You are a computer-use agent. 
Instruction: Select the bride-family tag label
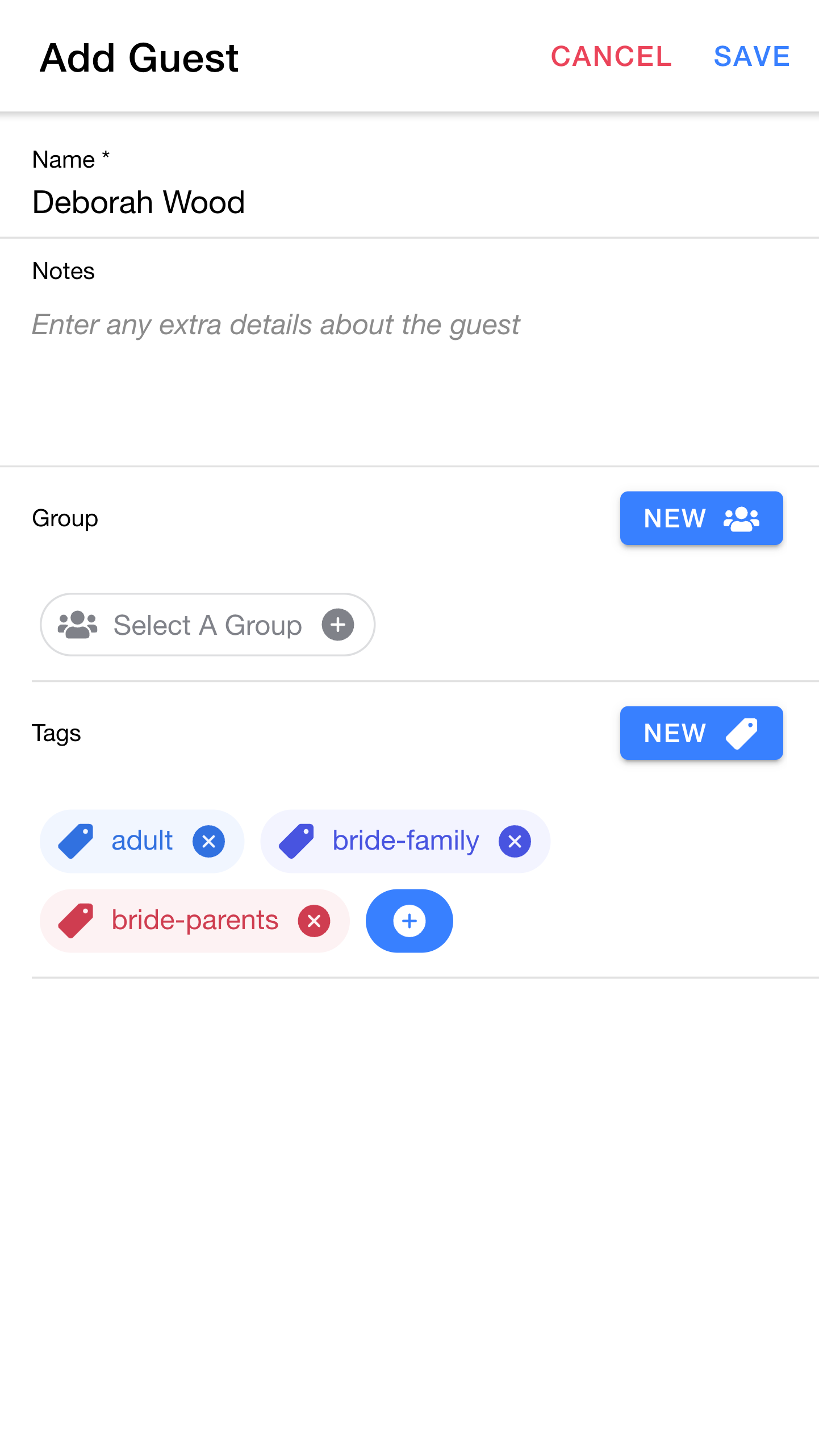[x=406, y=841]
